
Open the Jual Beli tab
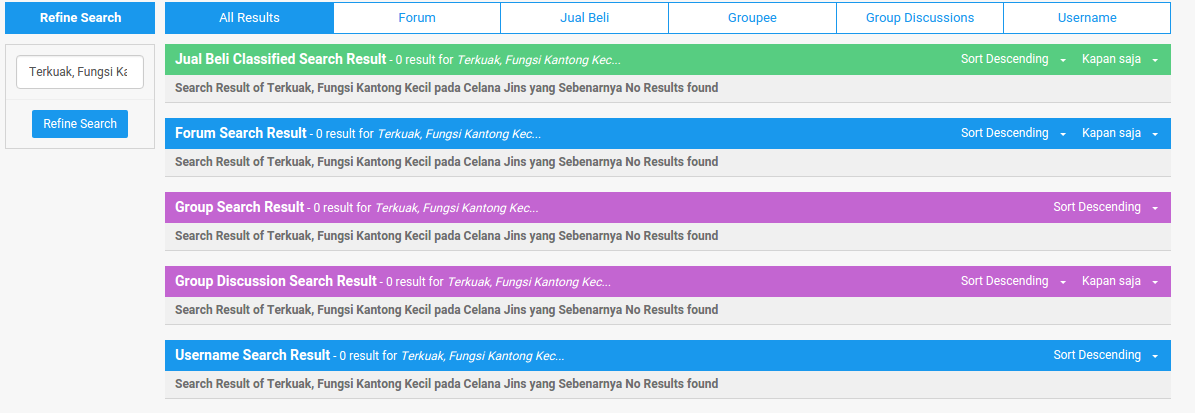(585, 18)
